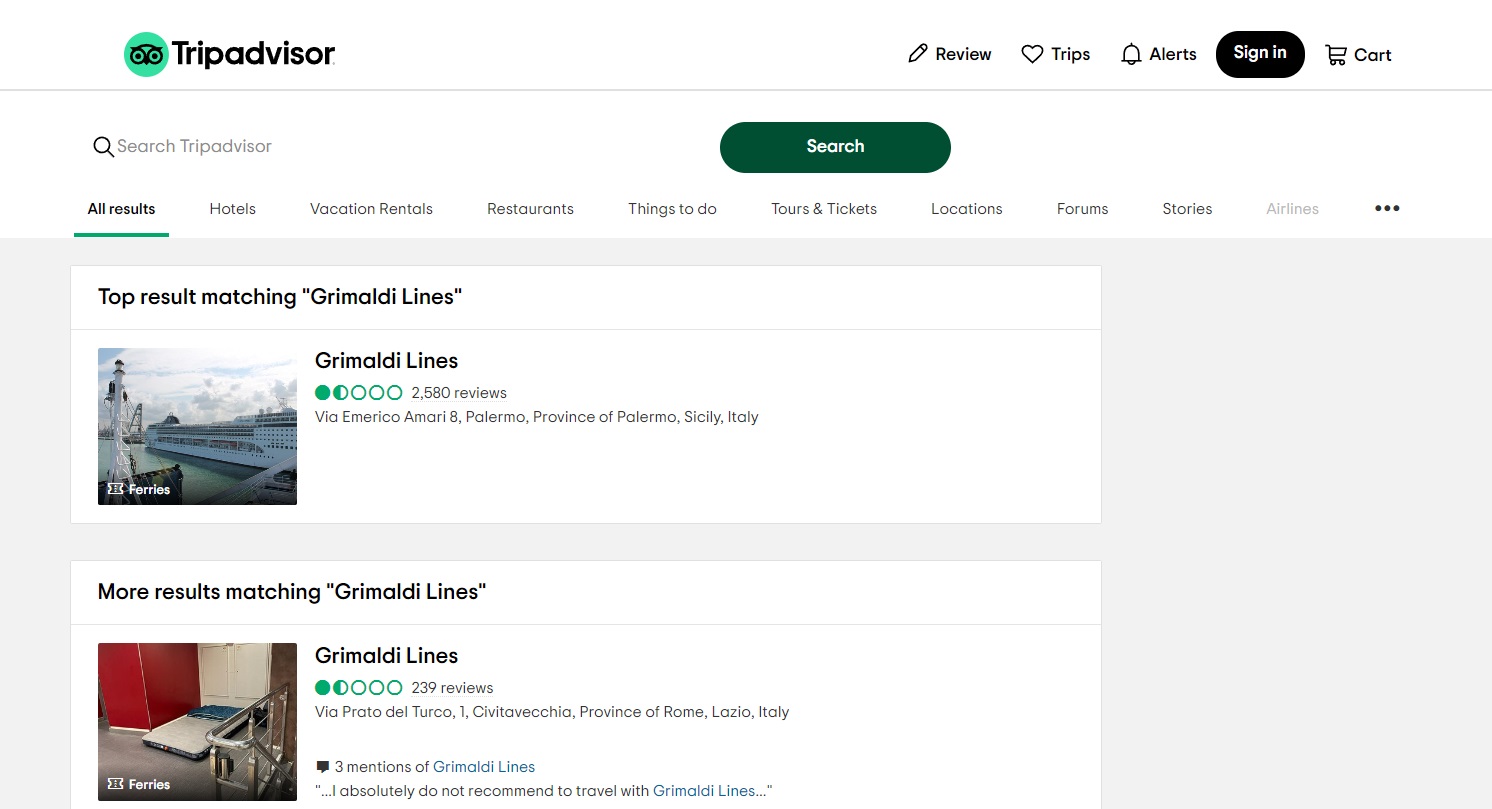This screenshot has height=809, width=1492.
Task: Click the Cart shopping icon
Action: [x=1336, y=55]
